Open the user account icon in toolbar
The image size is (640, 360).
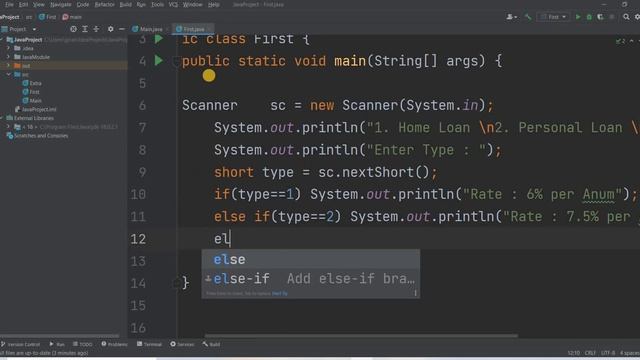click(511, 17)
